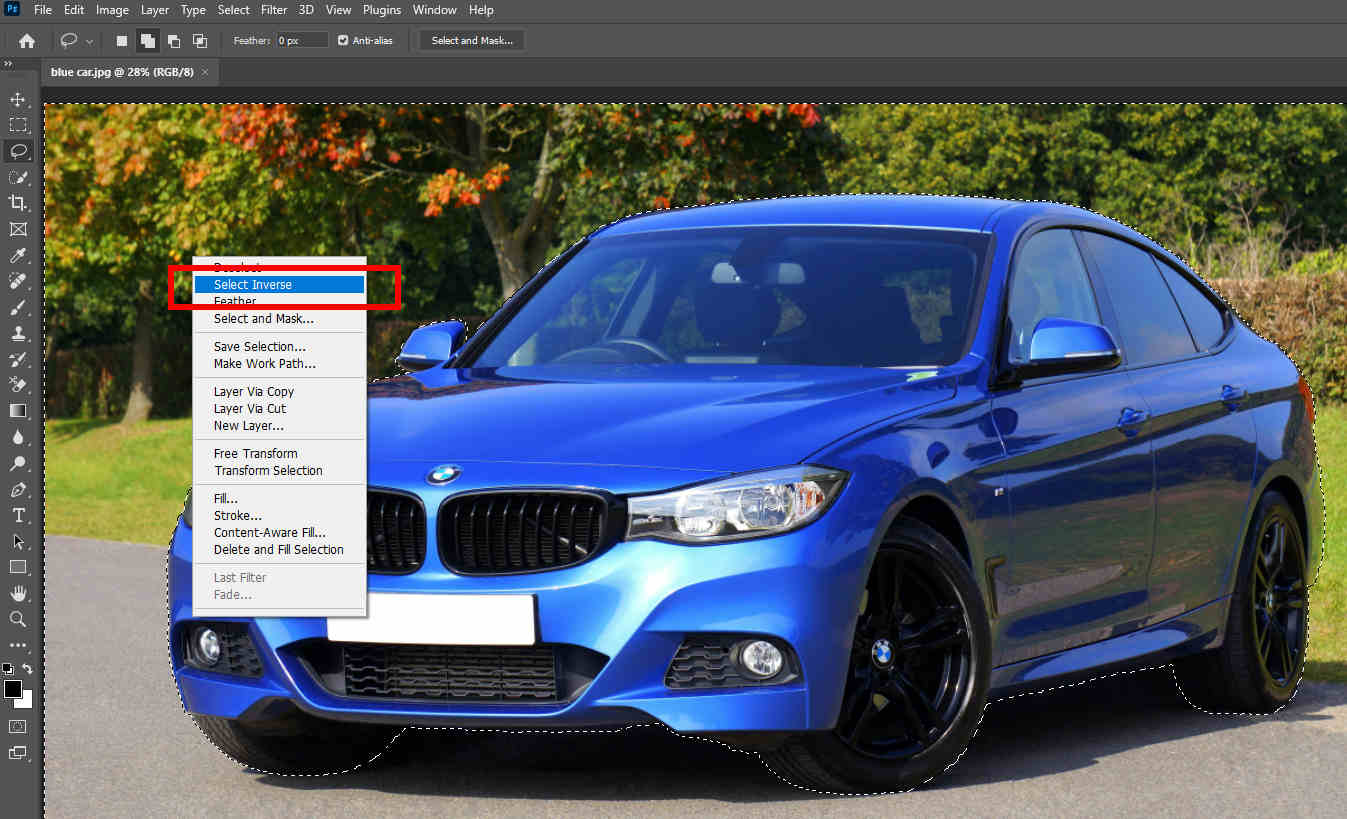Open the Window menu
Image resolution: width=1347 pixels, height=819 pixels.
tap(435, 10)
